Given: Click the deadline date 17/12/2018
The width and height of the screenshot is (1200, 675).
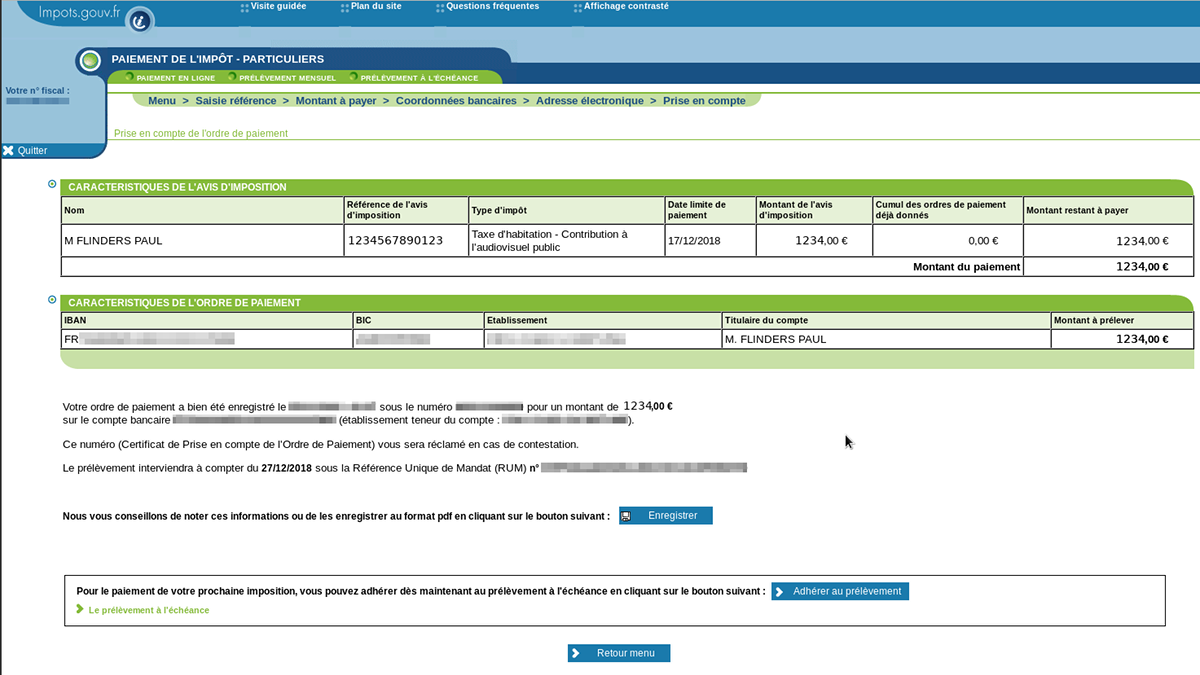Looking at the screenshot, I should point(694,241).
